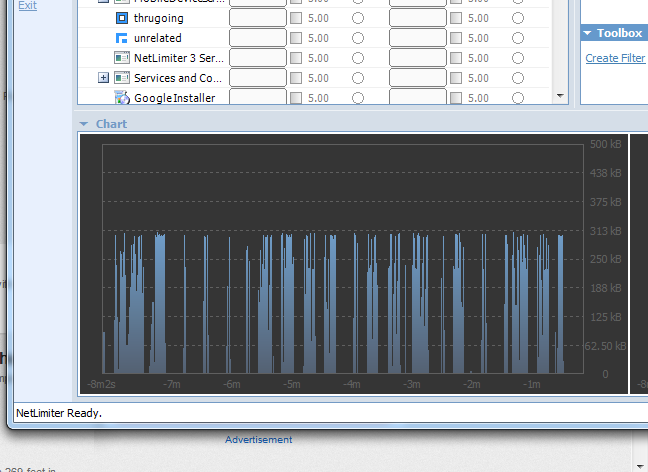The height and width of the screenshot is (472, 648).
Task: Open the Create Filter link
Action: click(x=615, y=58)
